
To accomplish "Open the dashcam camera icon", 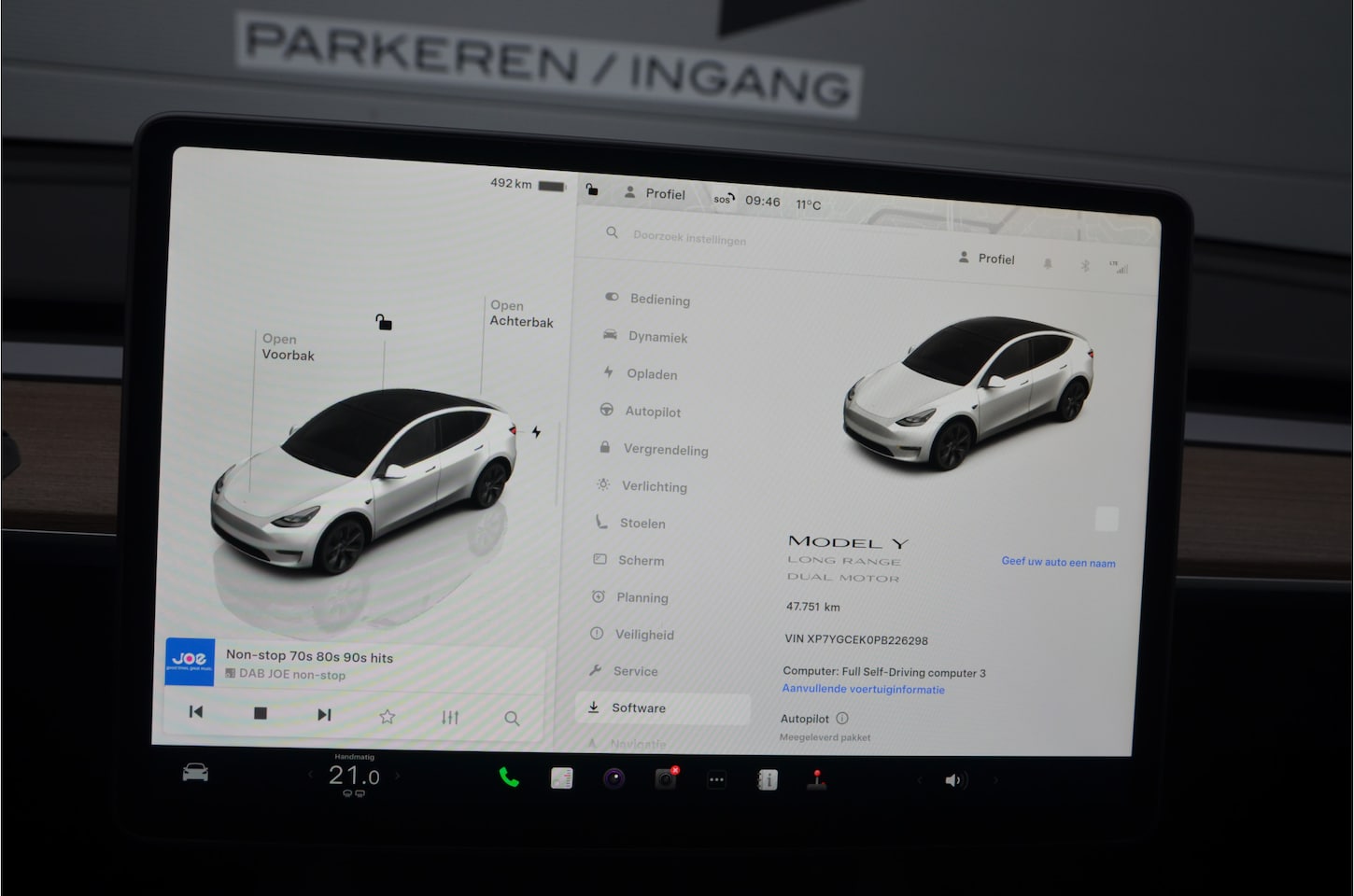I will click(x=665, y=778).
